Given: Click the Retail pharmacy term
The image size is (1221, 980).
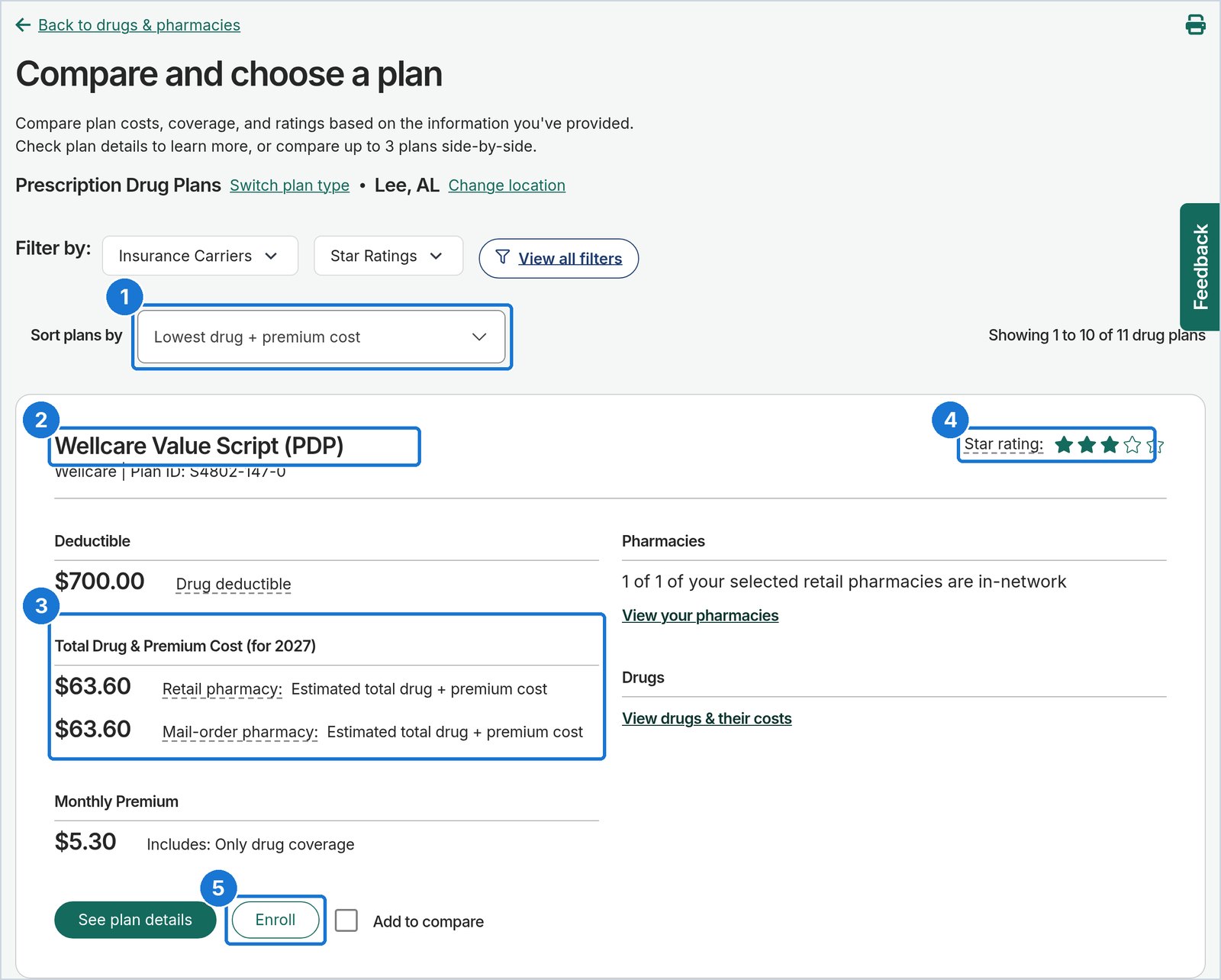Looking at the screenshot, I should (222, 689).
